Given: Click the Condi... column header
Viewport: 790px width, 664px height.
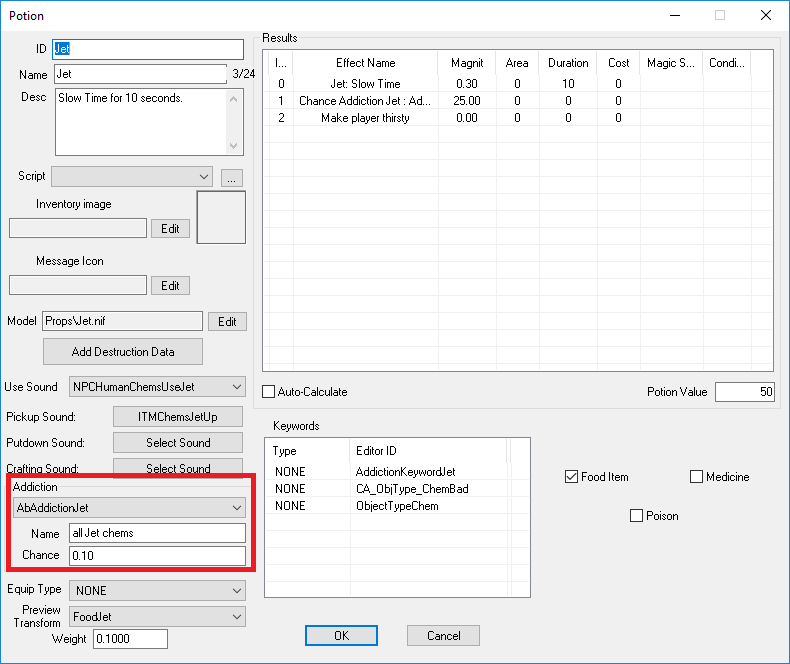Looking at the screenshot, I should (x=727, y=63).
